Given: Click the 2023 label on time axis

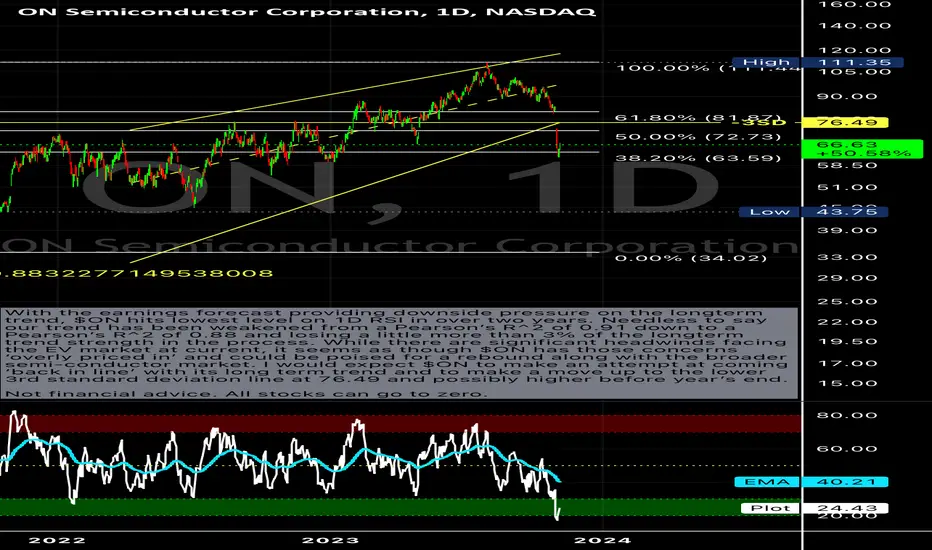Looking at the screenshot, I should pos(330,540).
